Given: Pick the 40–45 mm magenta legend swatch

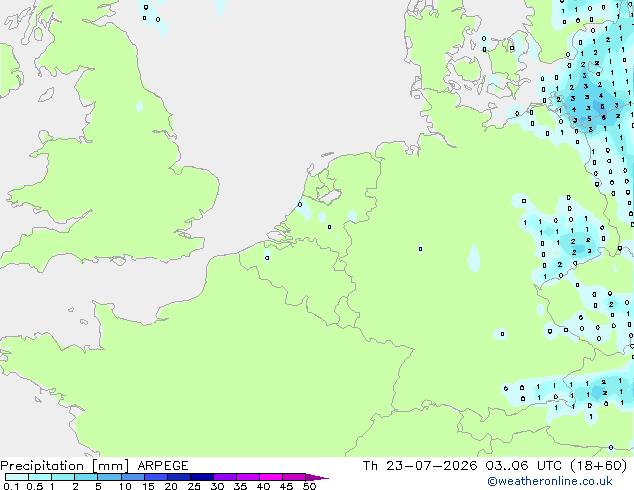Looking at the screenshot, I should coord(271,477).
